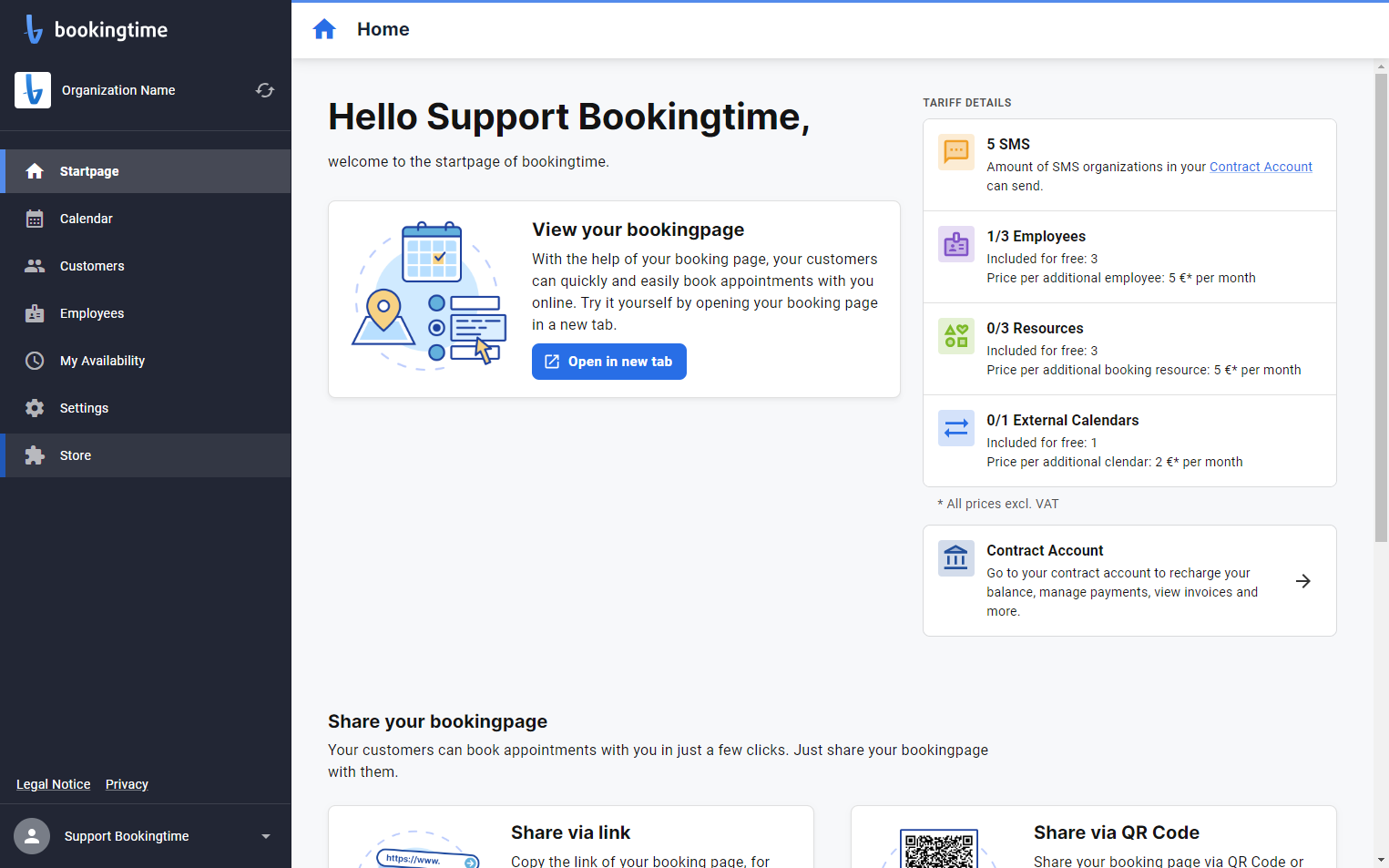Click the My Availability clock icon
Viewport: 1389px width, 868px height.
(35, 361)
